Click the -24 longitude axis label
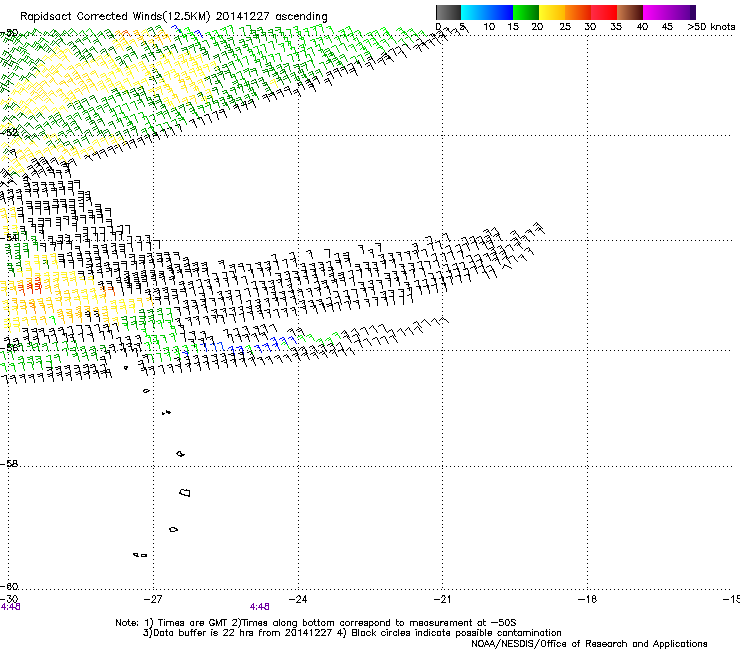Viewport: 740px width, 650px height. [298, 599]
